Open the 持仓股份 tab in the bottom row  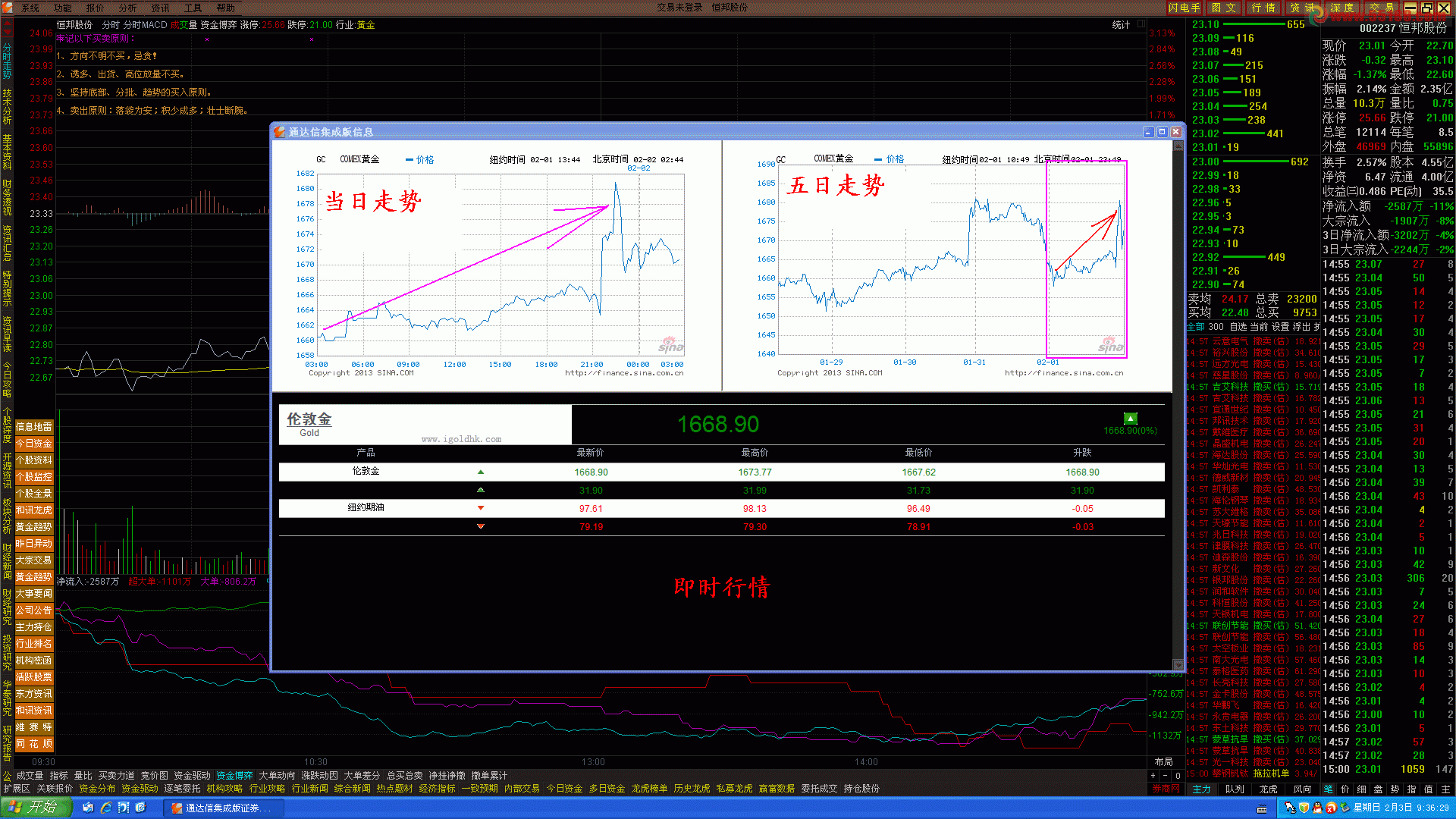(861, 789)
